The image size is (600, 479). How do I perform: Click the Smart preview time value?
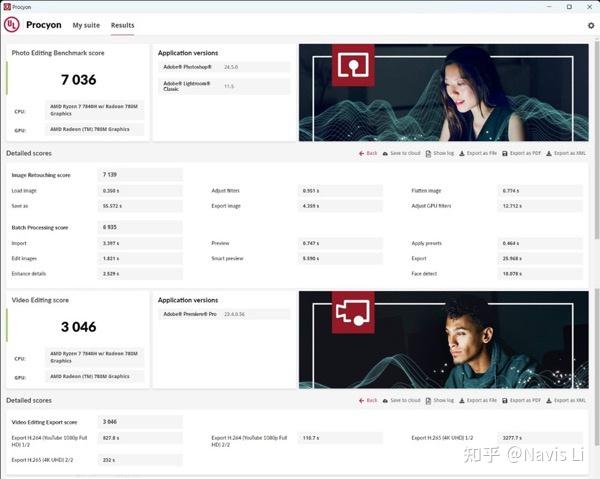click(340, 259)
